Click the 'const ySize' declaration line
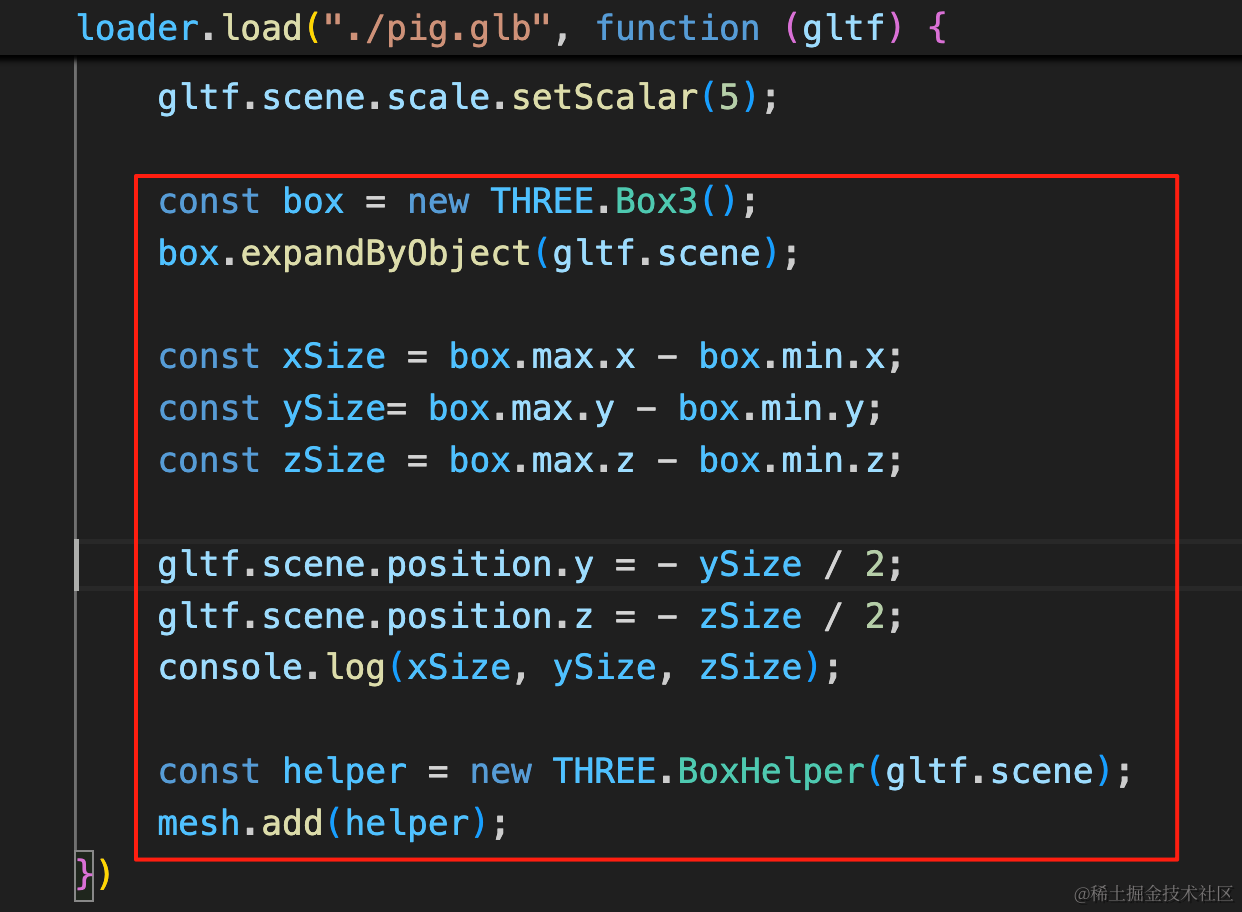 520,410
